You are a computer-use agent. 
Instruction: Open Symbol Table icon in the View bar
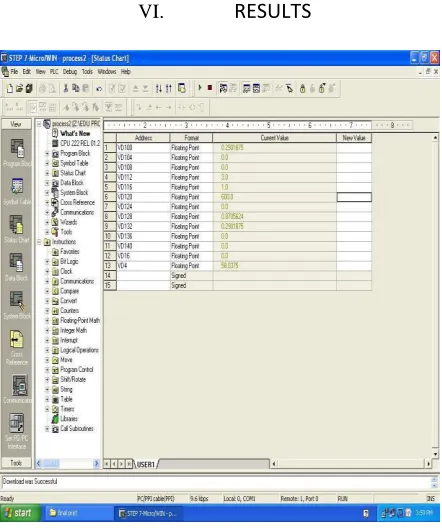click(17, 191)
